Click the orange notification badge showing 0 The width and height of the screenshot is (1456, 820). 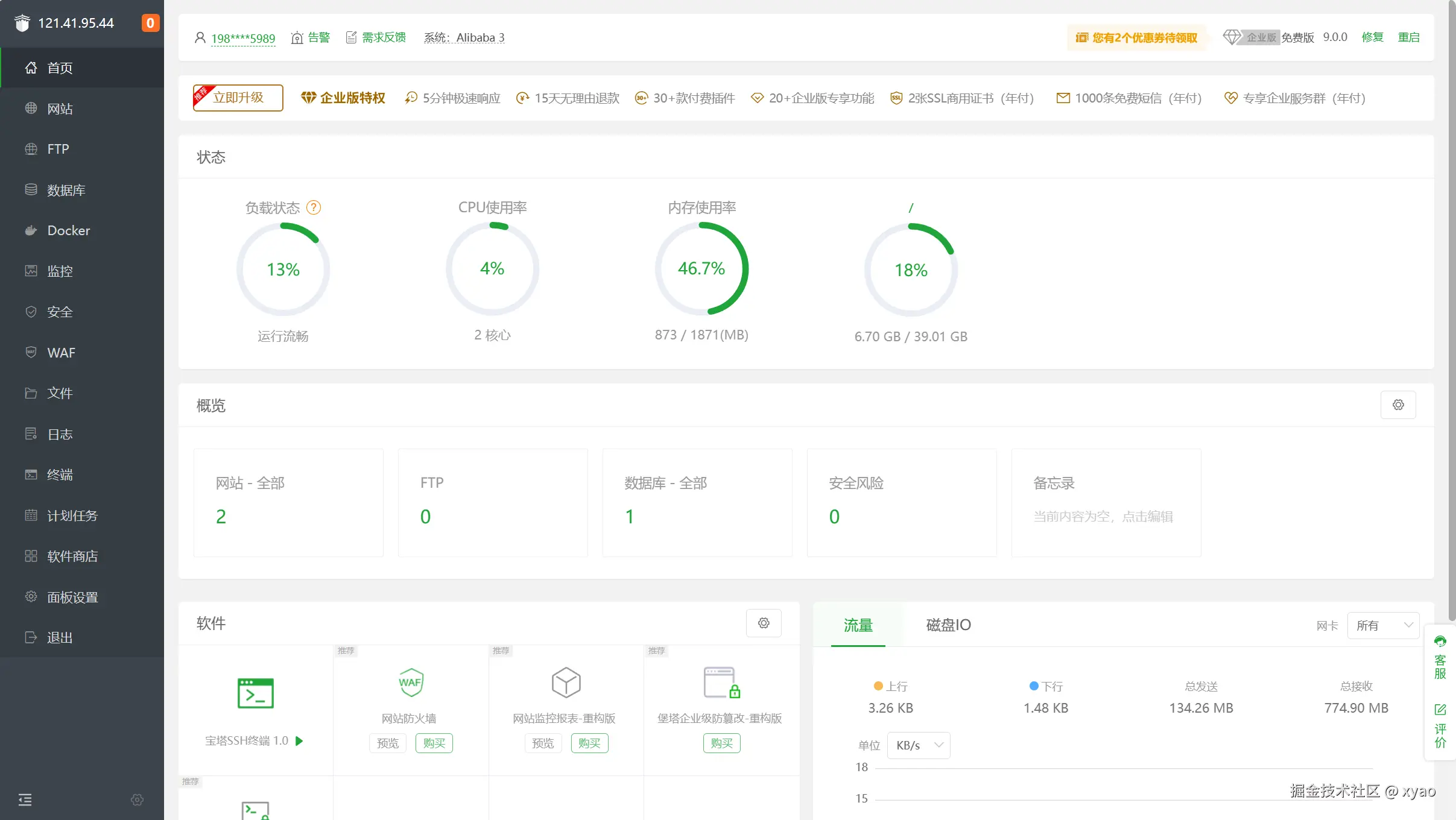tap(150, 23)
